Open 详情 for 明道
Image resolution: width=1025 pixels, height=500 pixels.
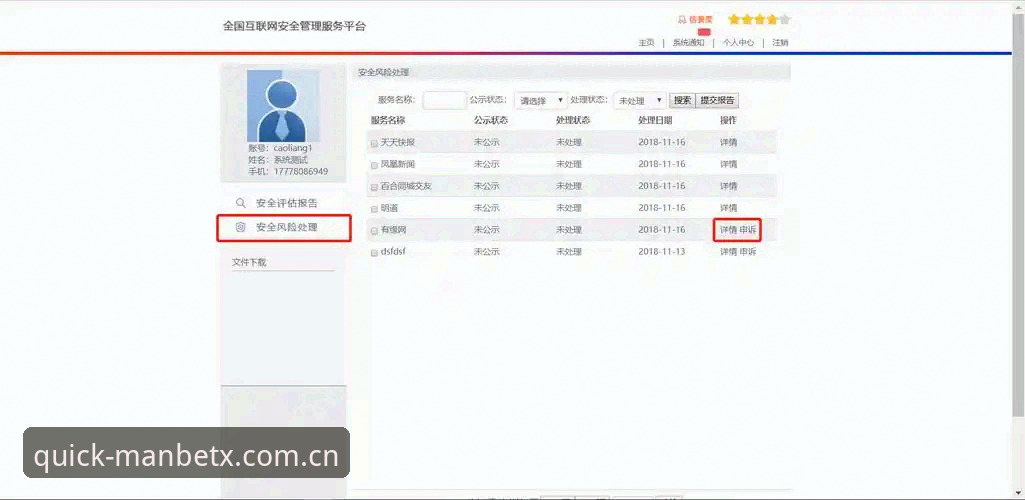point(728,208)
